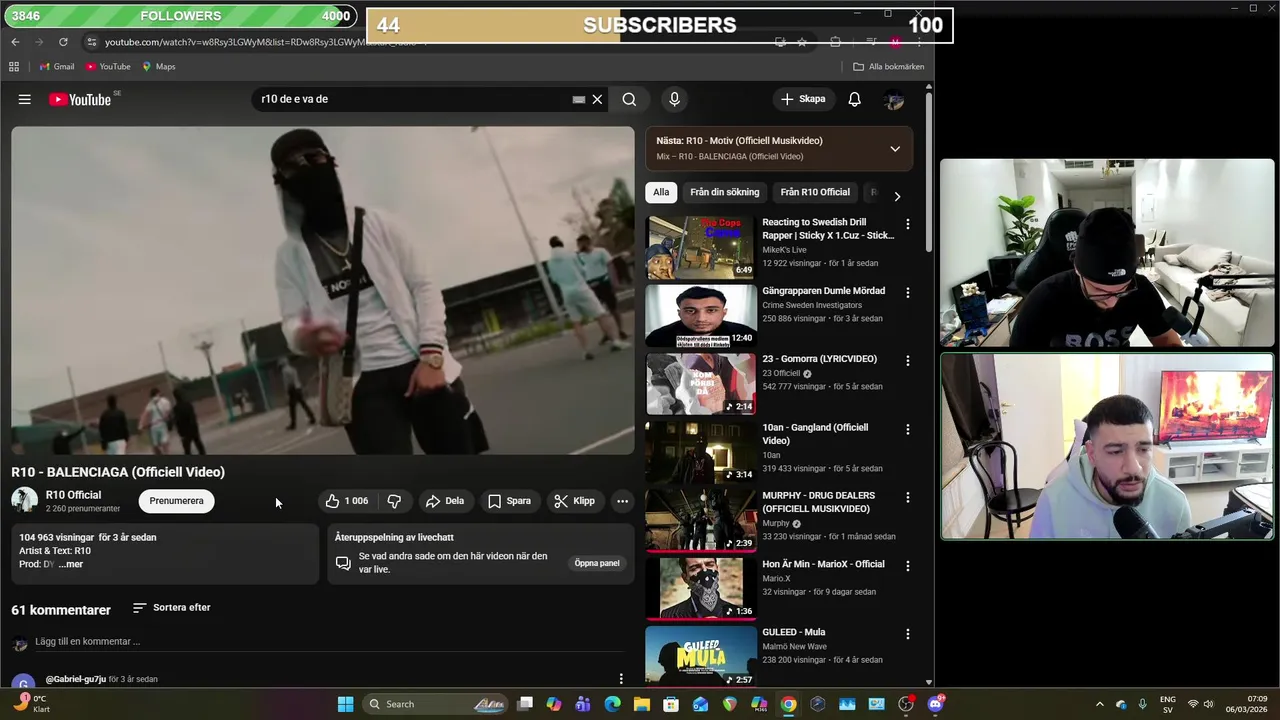Open MURPHY - DRUG DEALERS video thumbnail
This screenshot has height=720, width=1280.
[700, 520]
